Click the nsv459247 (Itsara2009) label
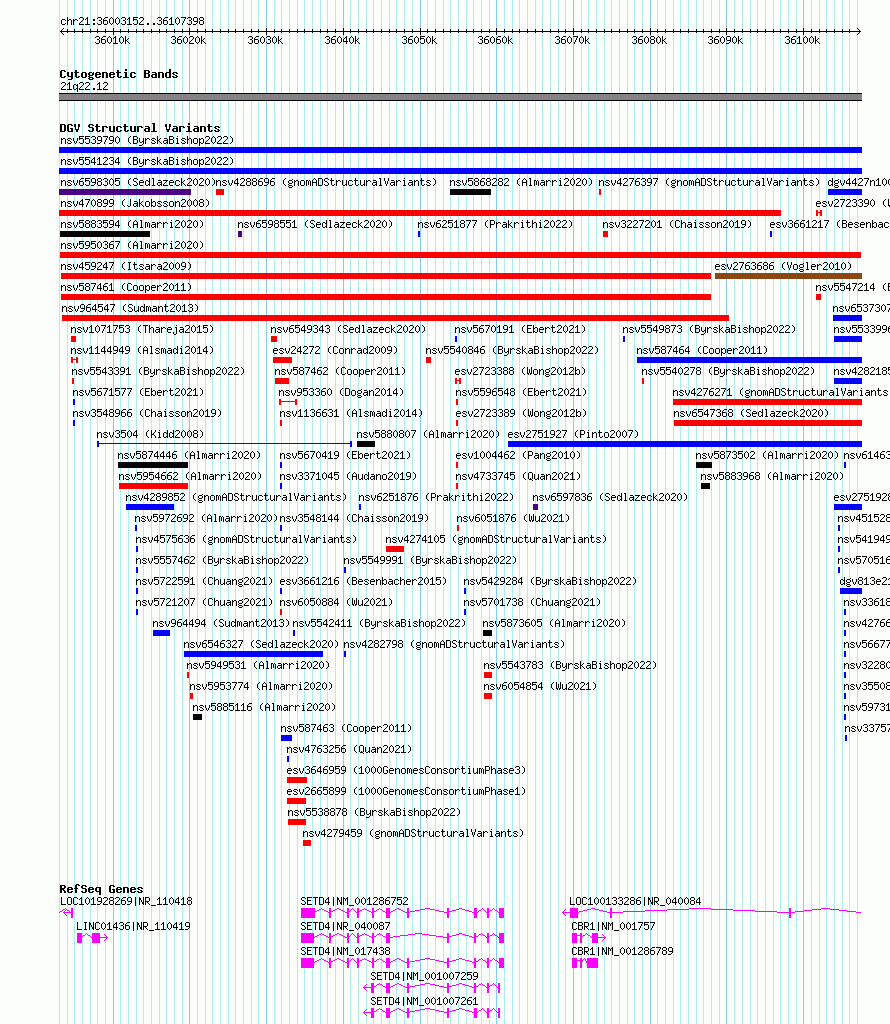 point(126,266)
